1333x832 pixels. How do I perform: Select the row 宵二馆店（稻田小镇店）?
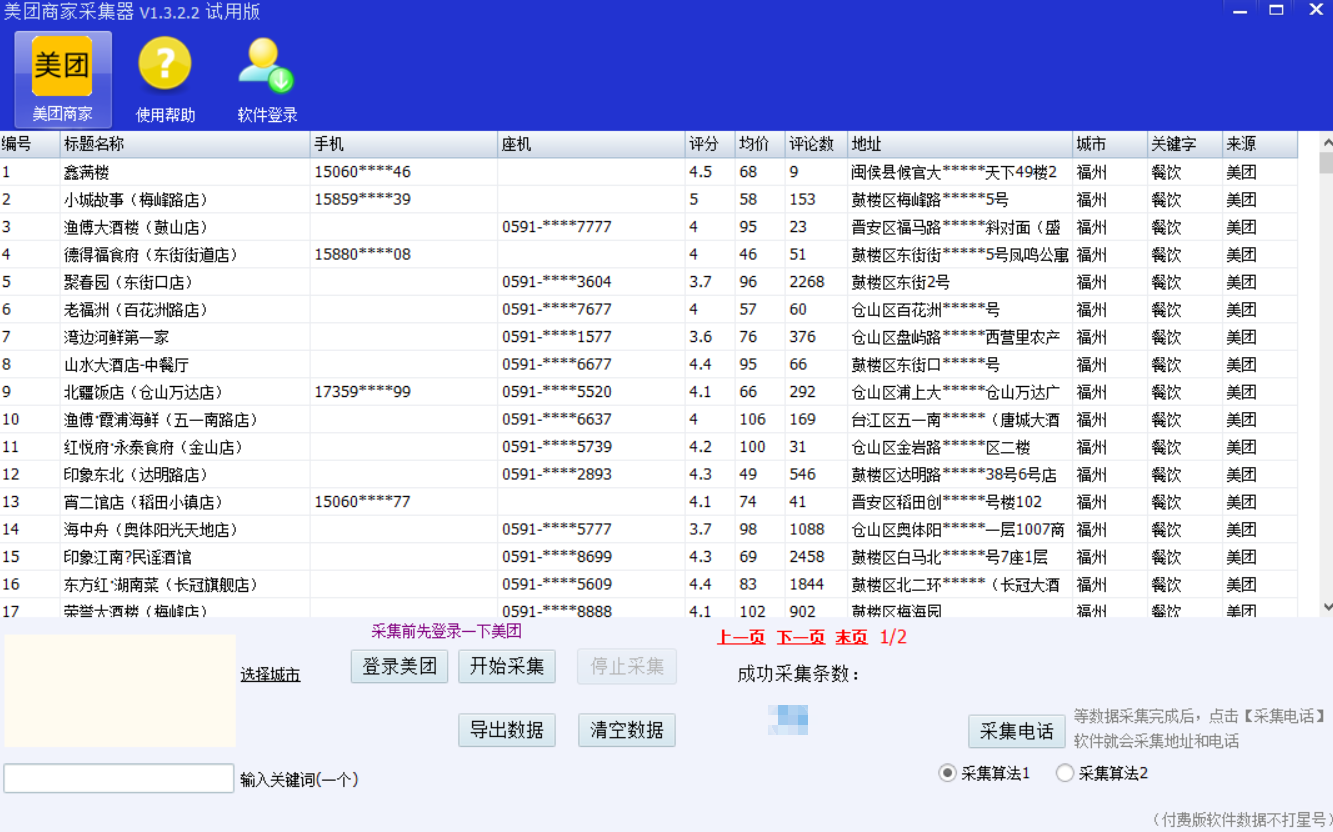(649, 502)
